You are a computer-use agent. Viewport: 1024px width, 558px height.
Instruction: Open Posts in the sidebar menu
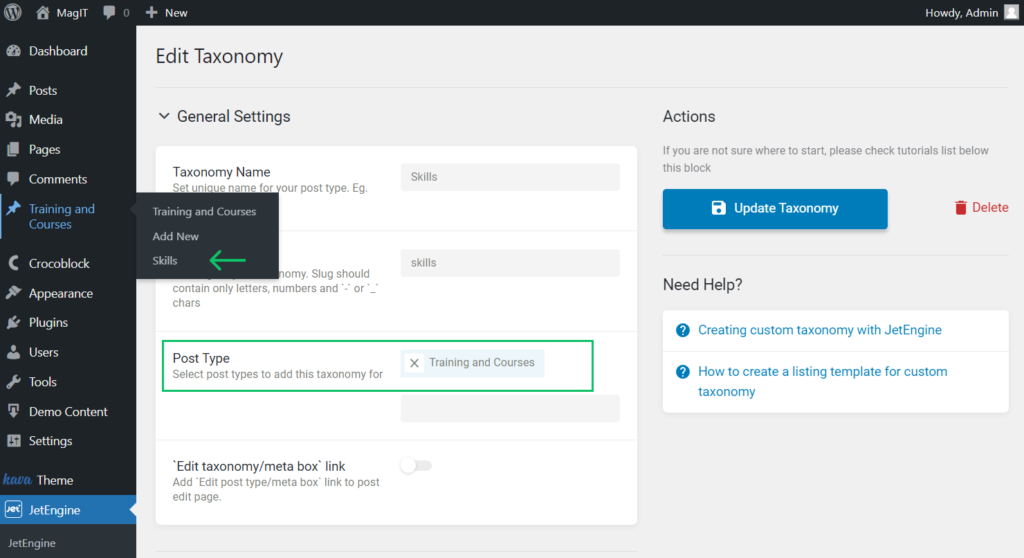click(x=42, y=90)
